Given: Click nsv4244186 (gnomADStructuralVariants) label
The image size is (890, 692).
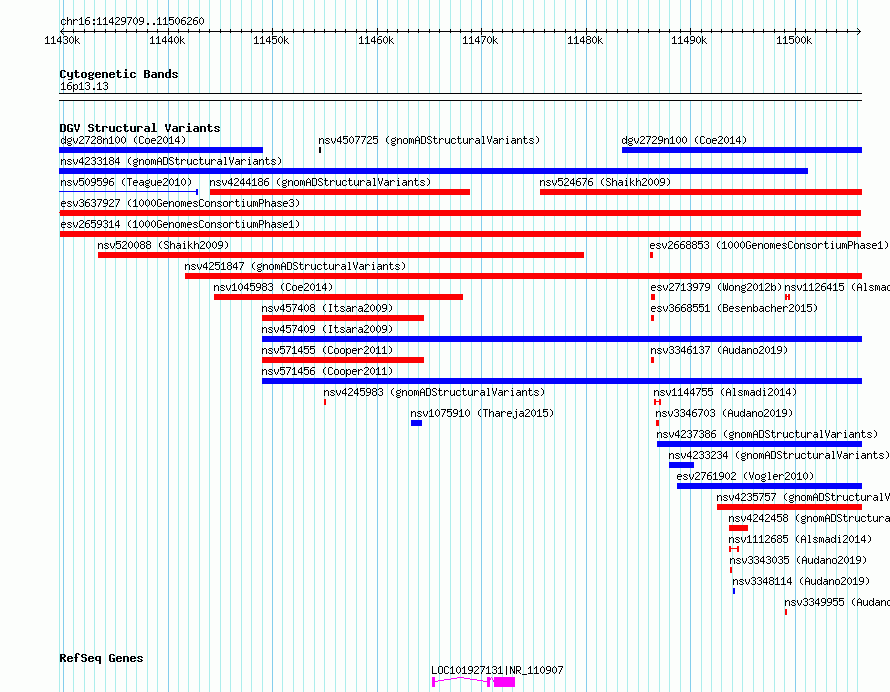Looking at the screenshot, I should 320,182.
